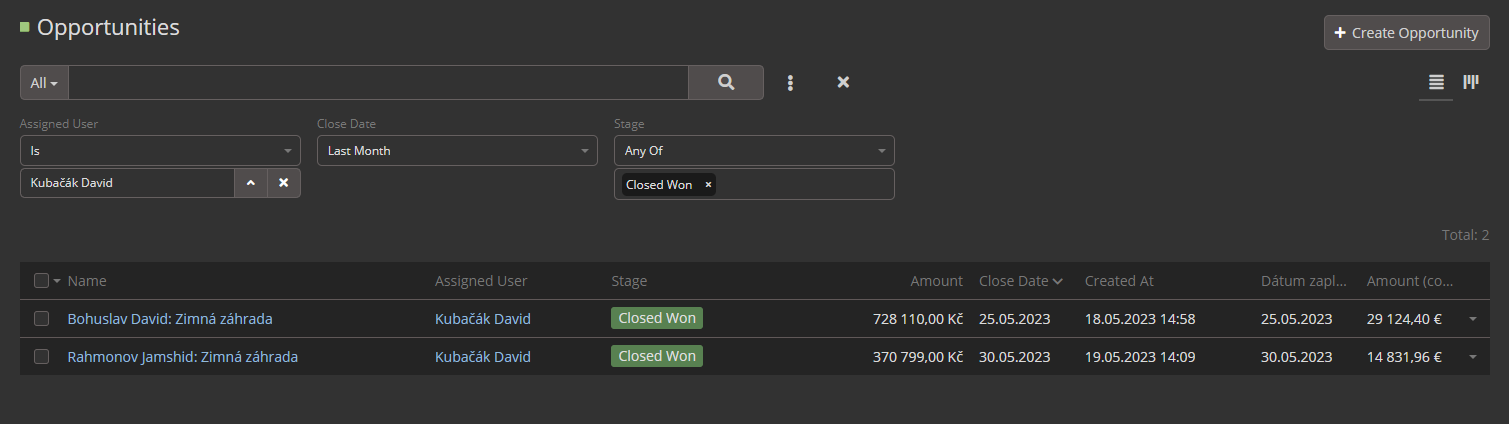The image size is (1509, 424).
Task: Click into the search text field
Action: coord(378,83)
